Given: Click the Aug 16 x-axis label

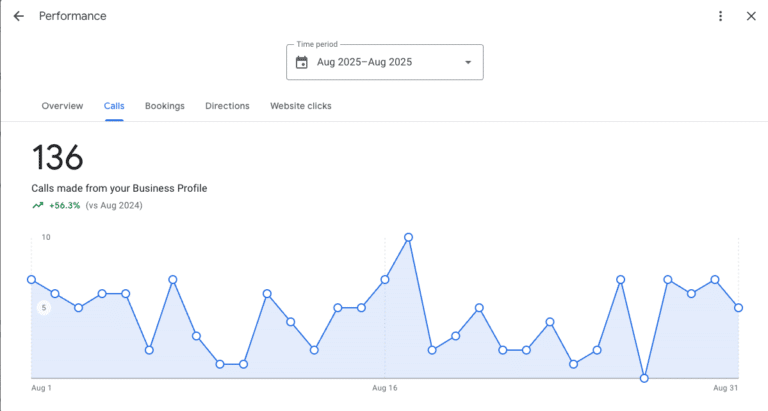Looking at the screenshot, I should [385, 387].
